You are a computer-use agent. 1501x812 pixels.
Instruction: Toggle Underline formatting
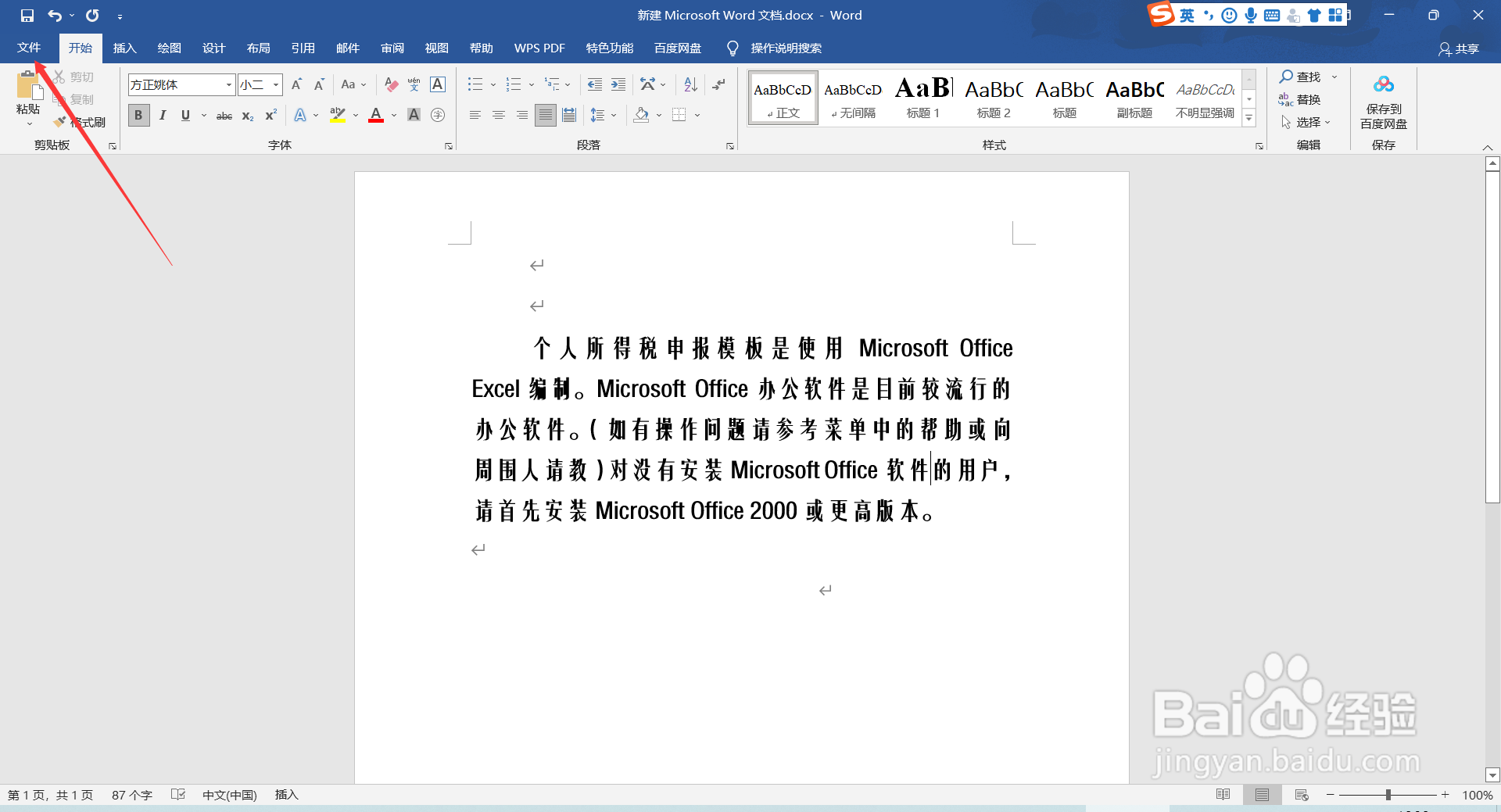(x=185, y=116)
